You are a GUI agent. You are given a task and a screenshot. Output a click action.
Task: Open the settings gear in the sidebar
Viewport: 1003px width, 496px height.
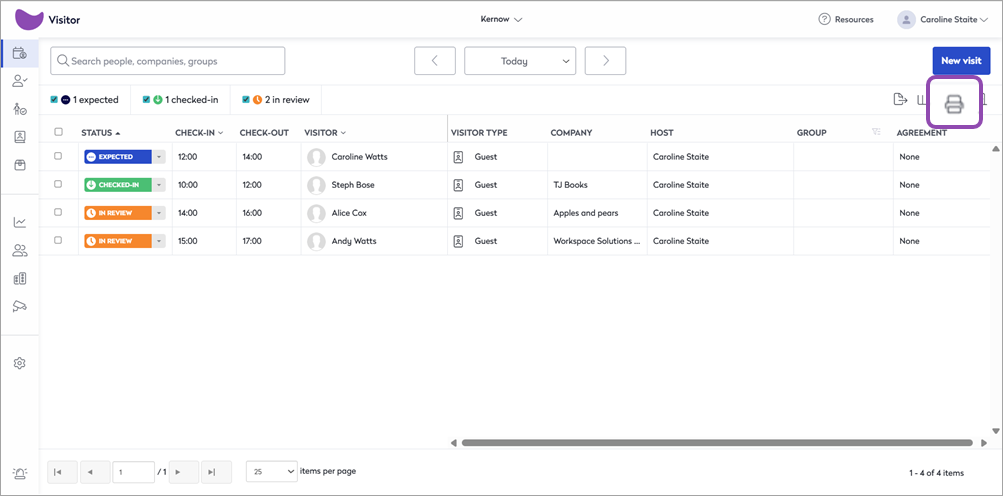click(x=19, y=363)
